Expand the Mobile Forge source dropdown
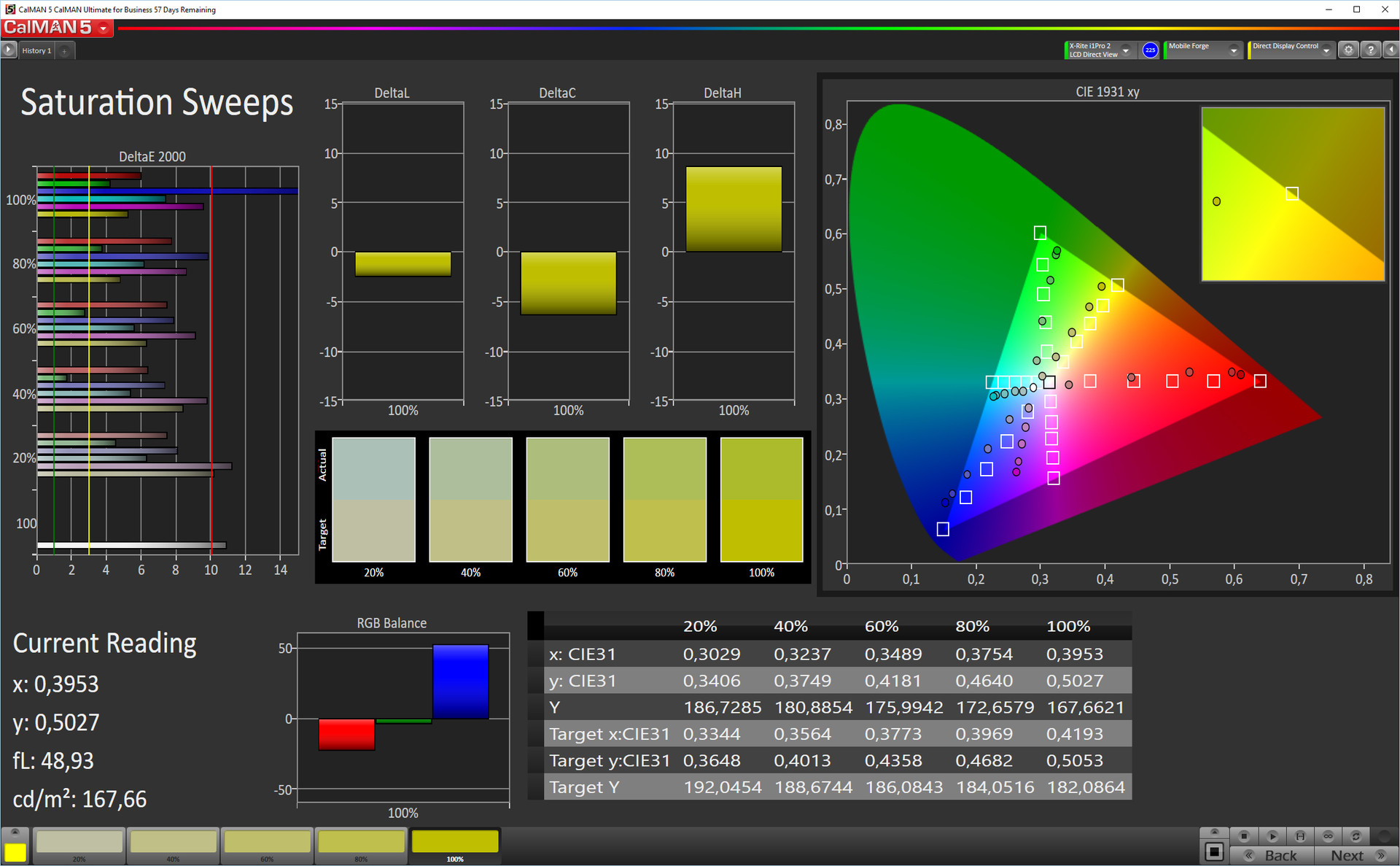The width and height of the screenshot is (1400, 866). [1233, 50]
